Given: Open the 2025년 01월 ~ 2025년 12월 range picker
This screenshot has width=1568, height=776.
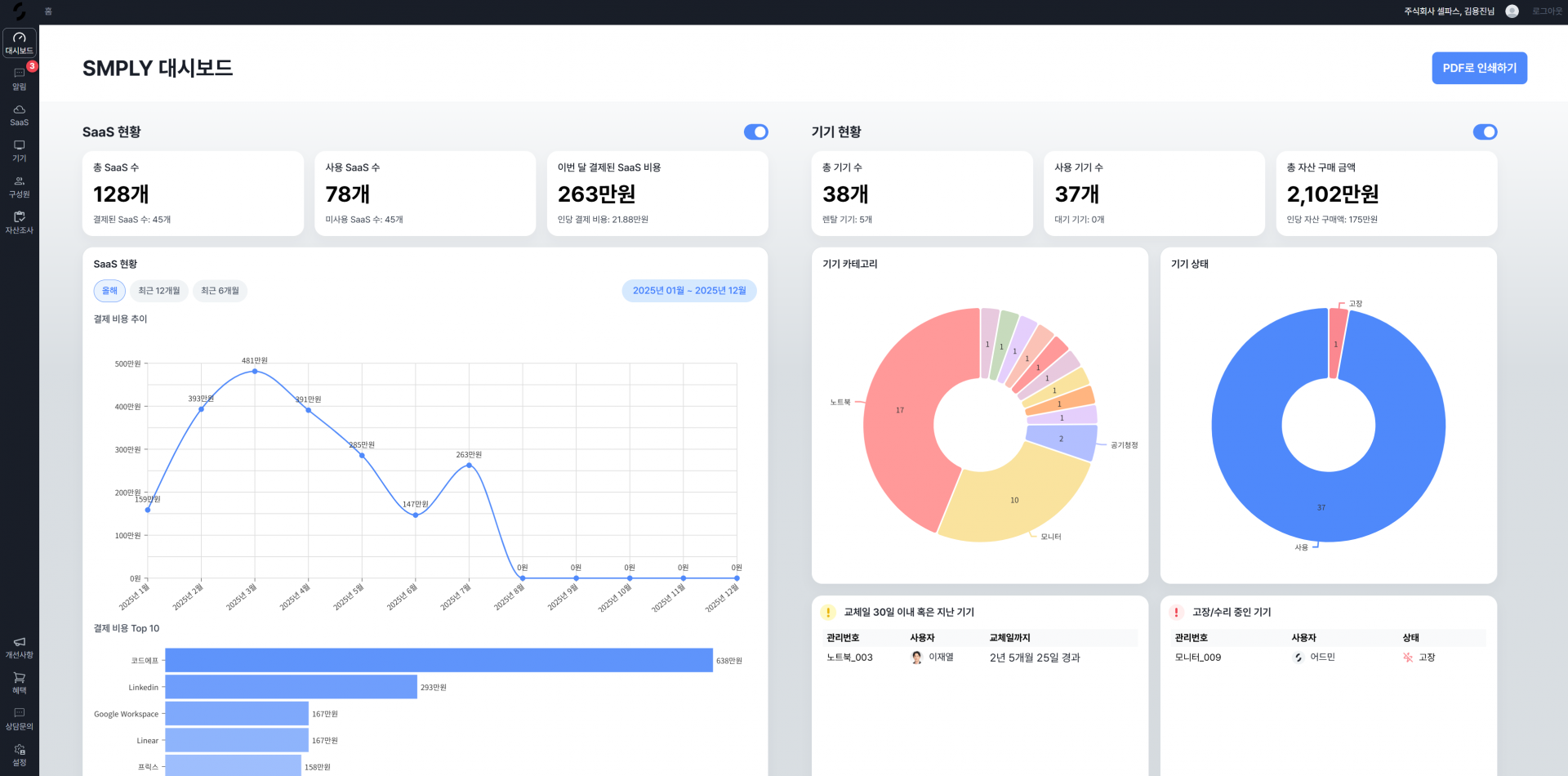Looking at the screenshot, I should coord(689,291).
